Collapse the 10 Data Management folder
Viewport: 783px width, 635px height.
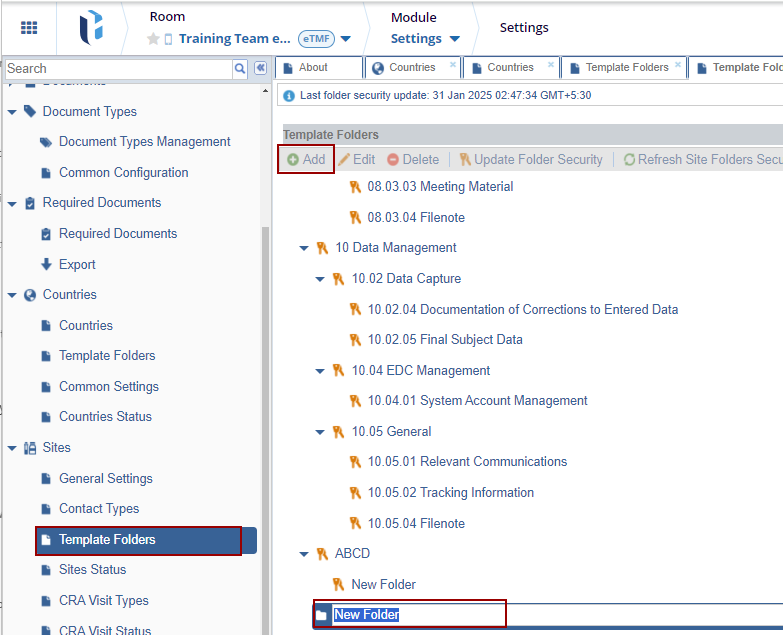point(304,248)
